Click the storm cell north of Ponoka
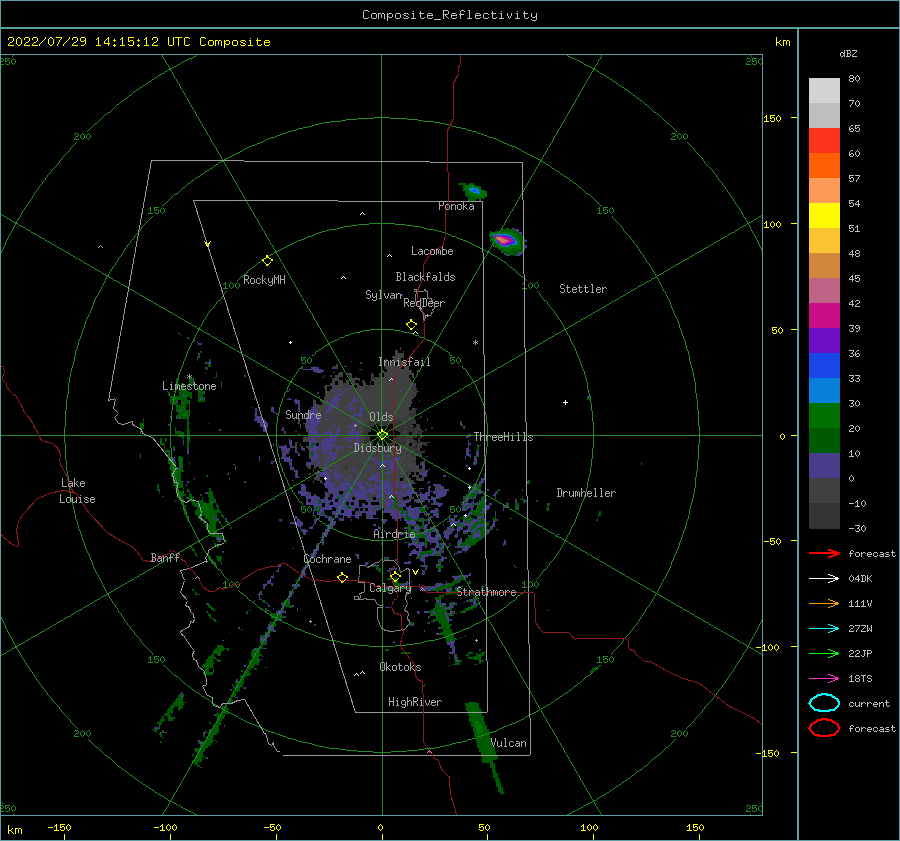The width and height of the screenshot is (900, 841). pyautogui.click(x=474, y=191)
